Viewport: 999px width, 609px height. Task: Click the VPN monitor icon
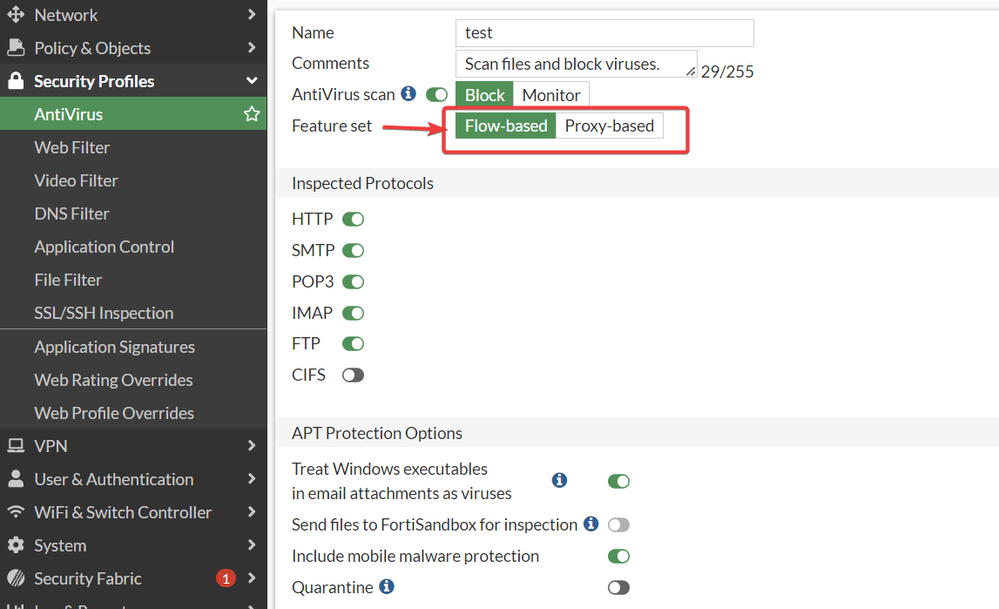(x=15, y=446)
